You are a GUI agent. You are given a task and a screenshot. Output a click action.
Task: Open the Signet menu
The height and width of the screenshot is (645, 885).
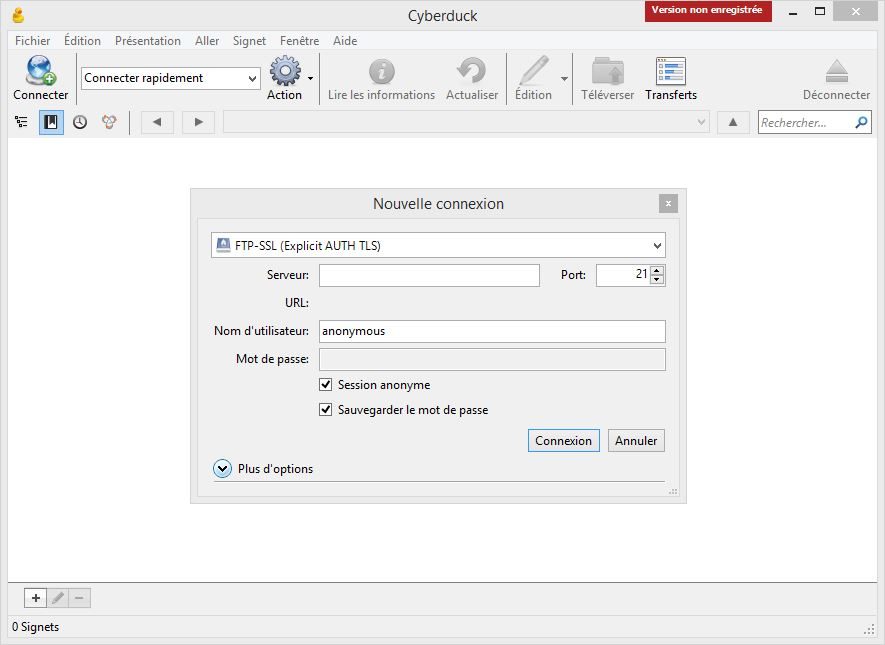(249, 41)
